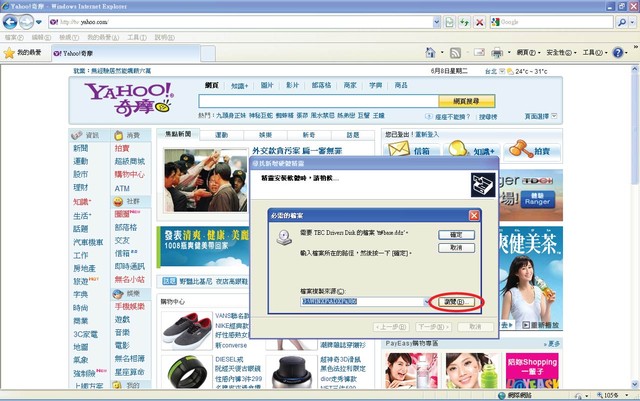Select the 知識+ search category tab
Viewport: 640px width, 401px height.
point(239,85)
